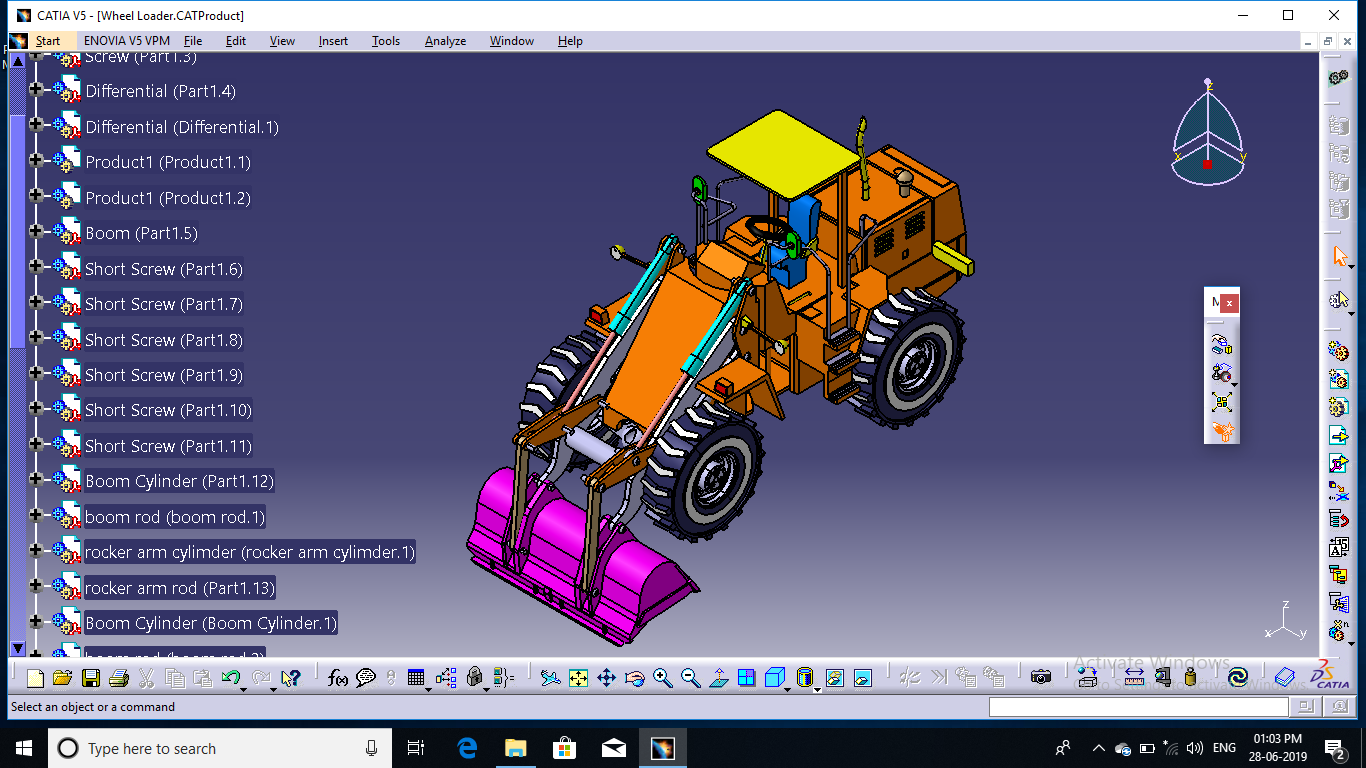Image resolution: width=1366 pixels, height=768 pixels.
Task: Open the Formula f(x) tool
Action: pyautogui.click(x=338, y=678)
